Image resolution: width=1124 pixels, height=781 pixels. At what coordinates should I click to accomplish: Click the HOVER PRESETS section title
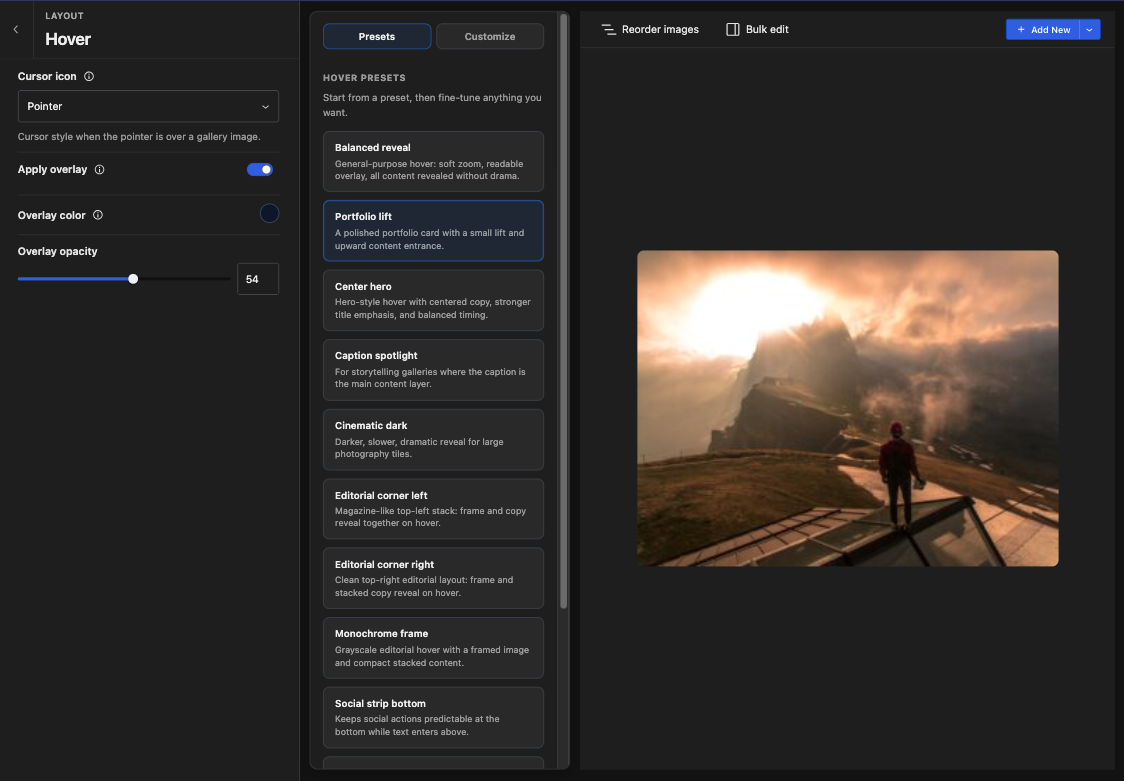point(364,77)
